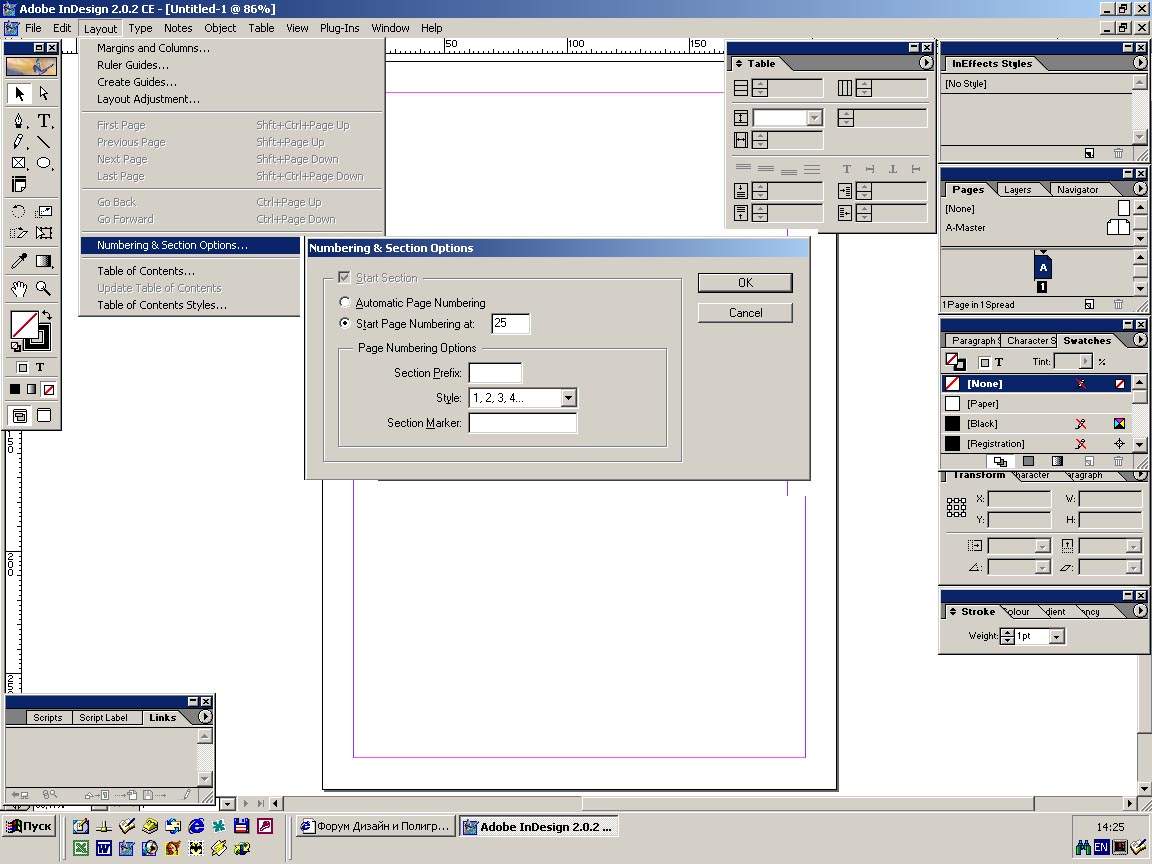The height and width of the screenshot is (864, 1152).
Task: Click Pages panel trash icon
Action: pos(1117,304)
